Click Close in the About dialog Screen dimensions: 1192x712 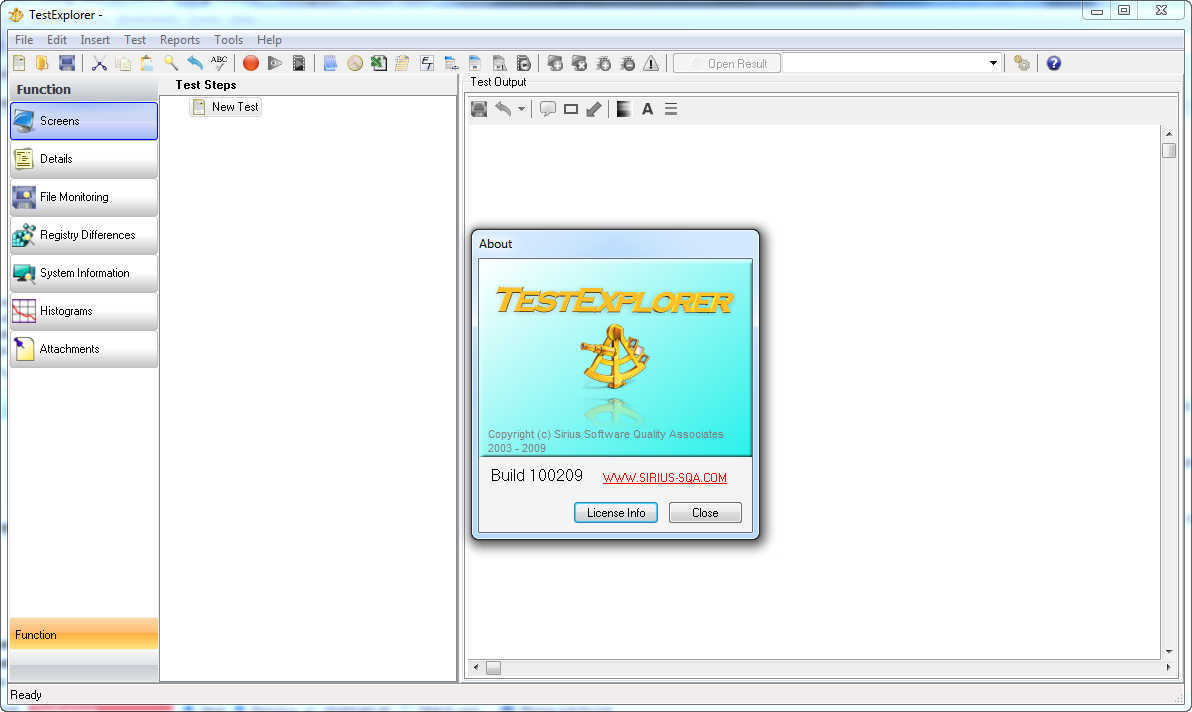(x=705, y=513)
